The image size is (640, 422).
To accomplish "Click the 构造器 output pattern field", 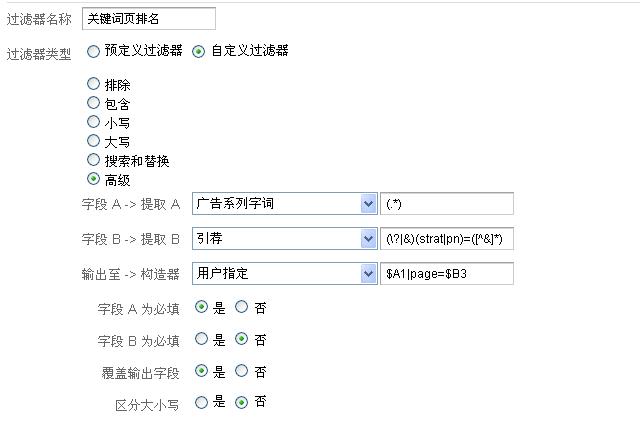I will point(447,273).
